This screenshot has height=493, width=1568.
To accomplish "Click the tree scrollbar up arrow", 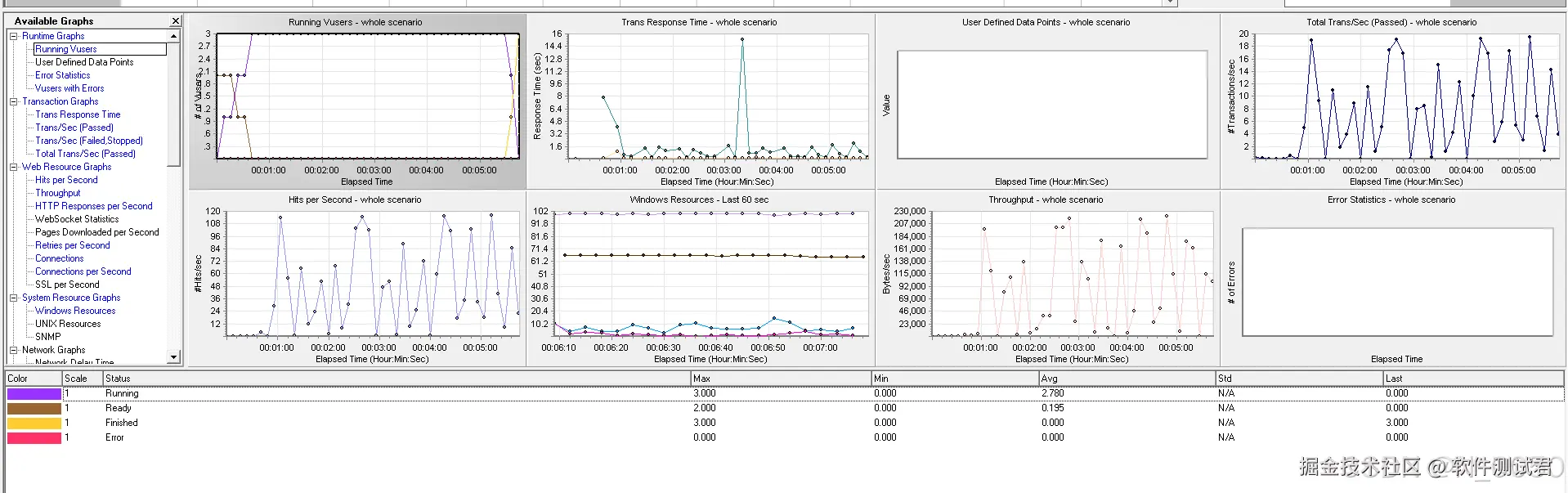I will [173, 36].
